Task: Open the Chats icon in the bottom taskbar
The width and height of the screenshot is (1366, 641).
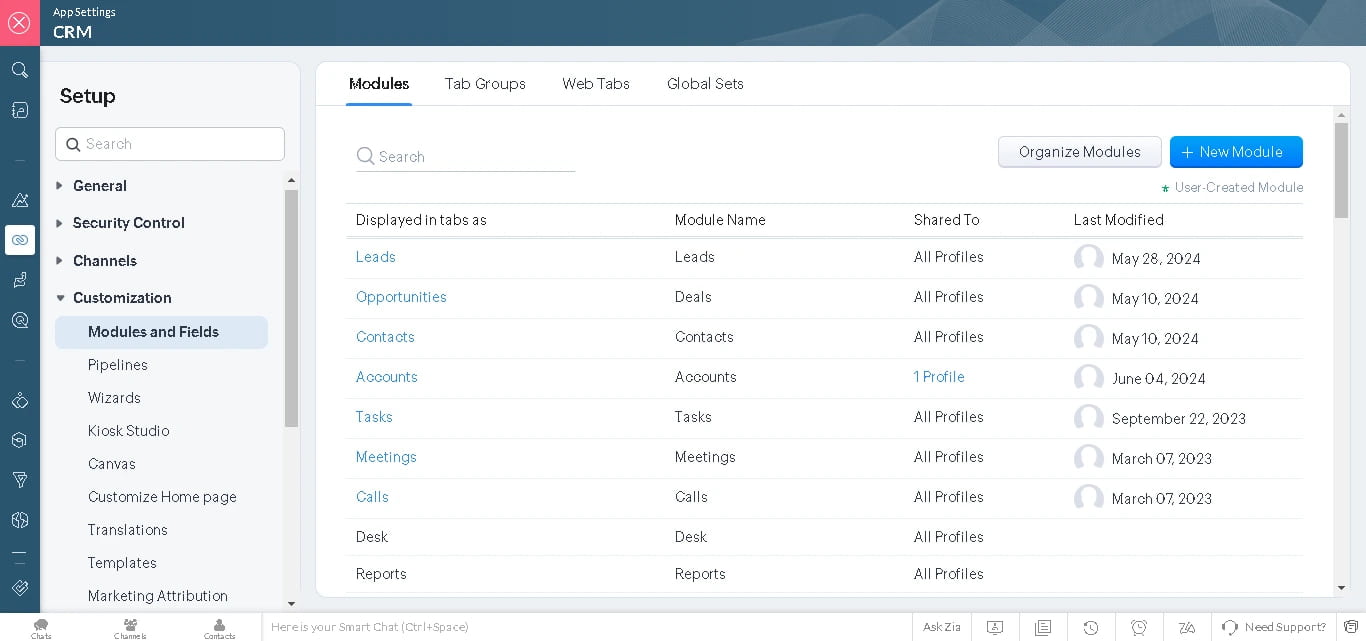Action: coord(40,627)
